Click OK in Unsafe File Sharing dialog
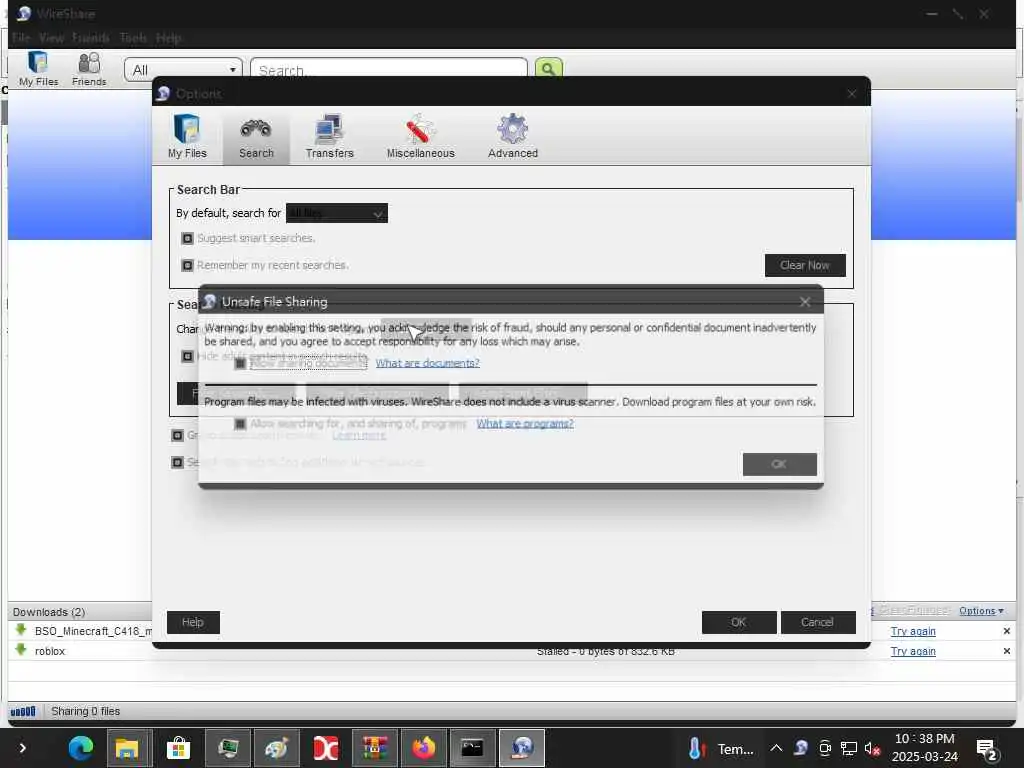This screenshot has width=1024, height=768. (780, 464)
